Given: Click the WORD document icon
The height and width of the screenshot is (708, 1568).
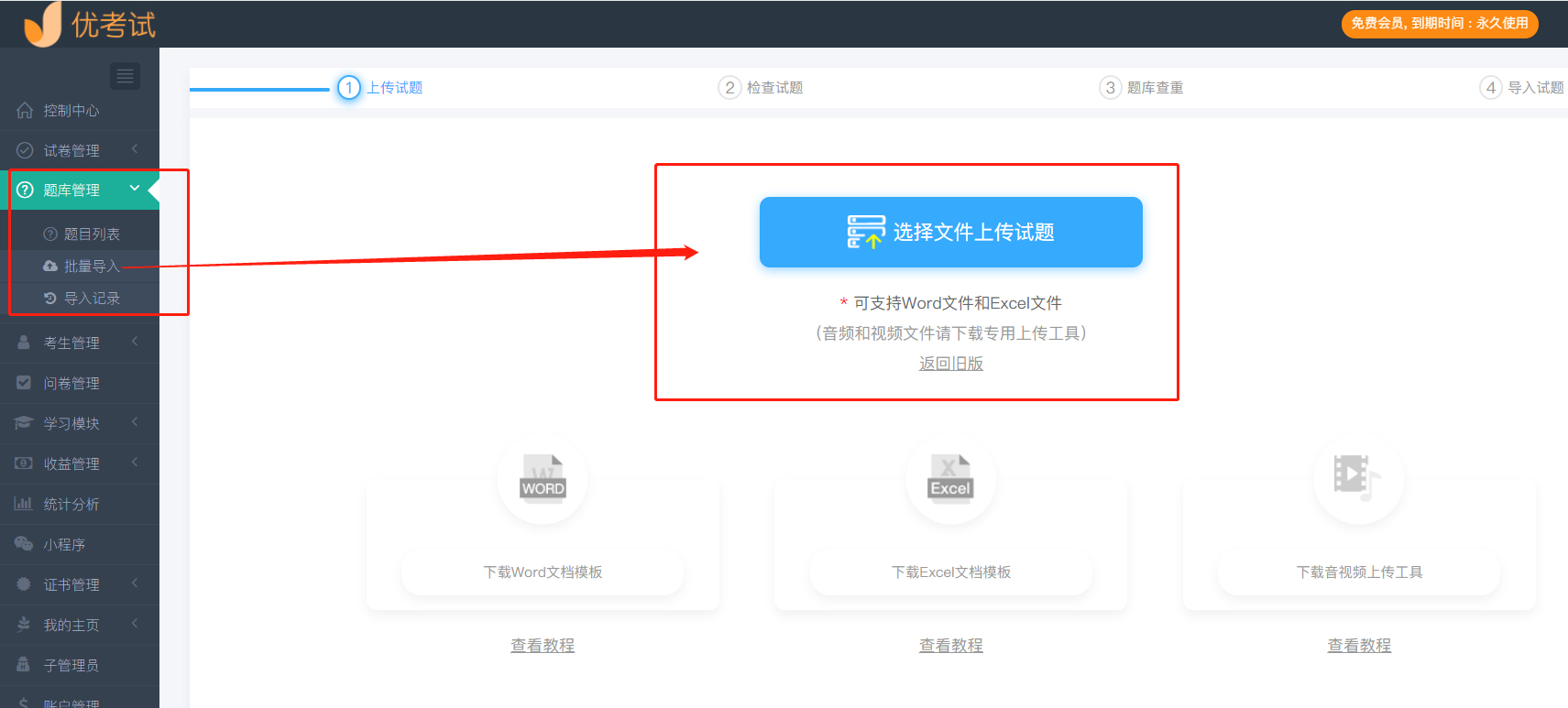Looking at the screenshot, I should coord(543,478).
